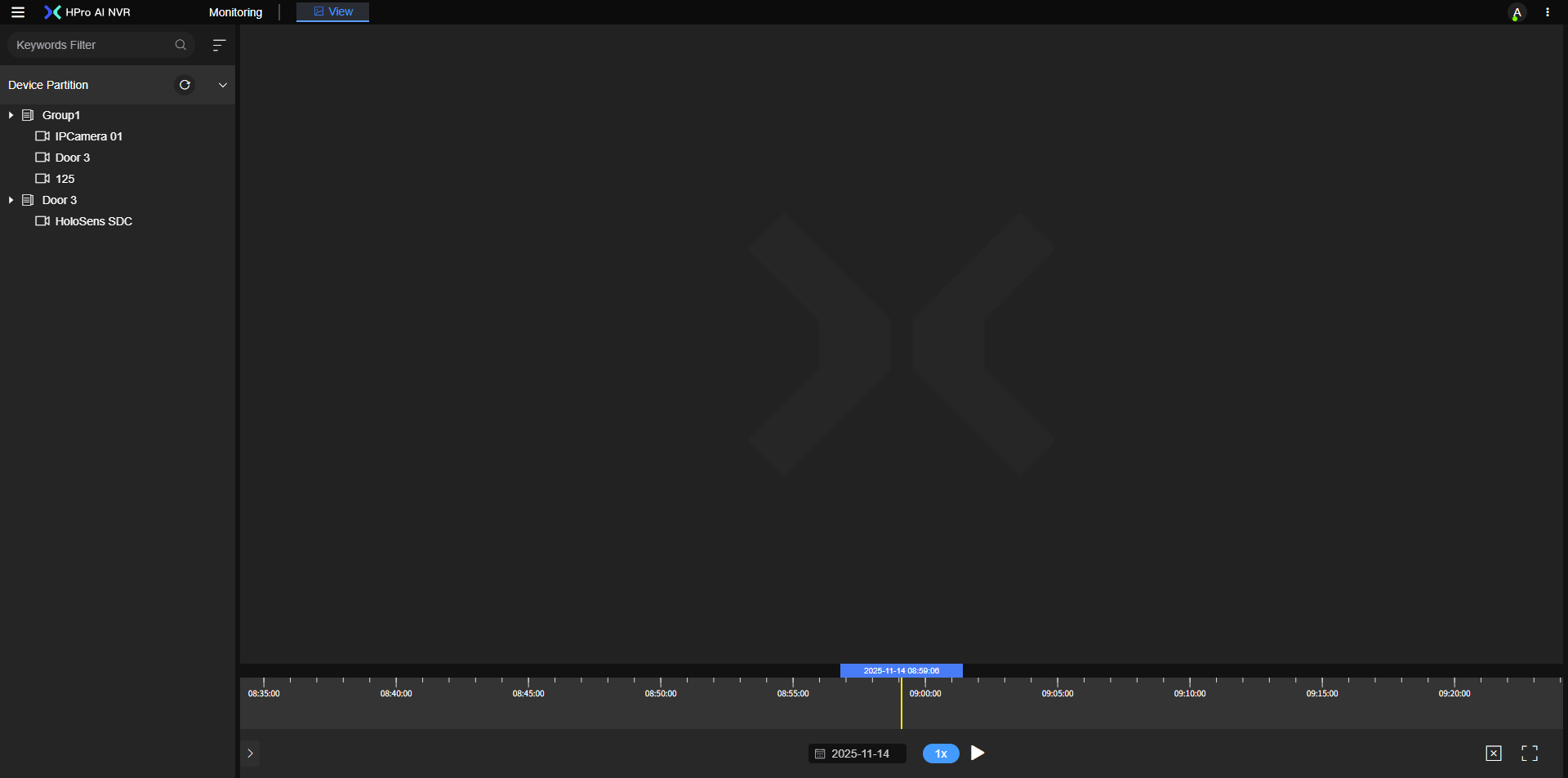
Task: Open the 2025-11-14 date picker
Action: coord(857,754)
